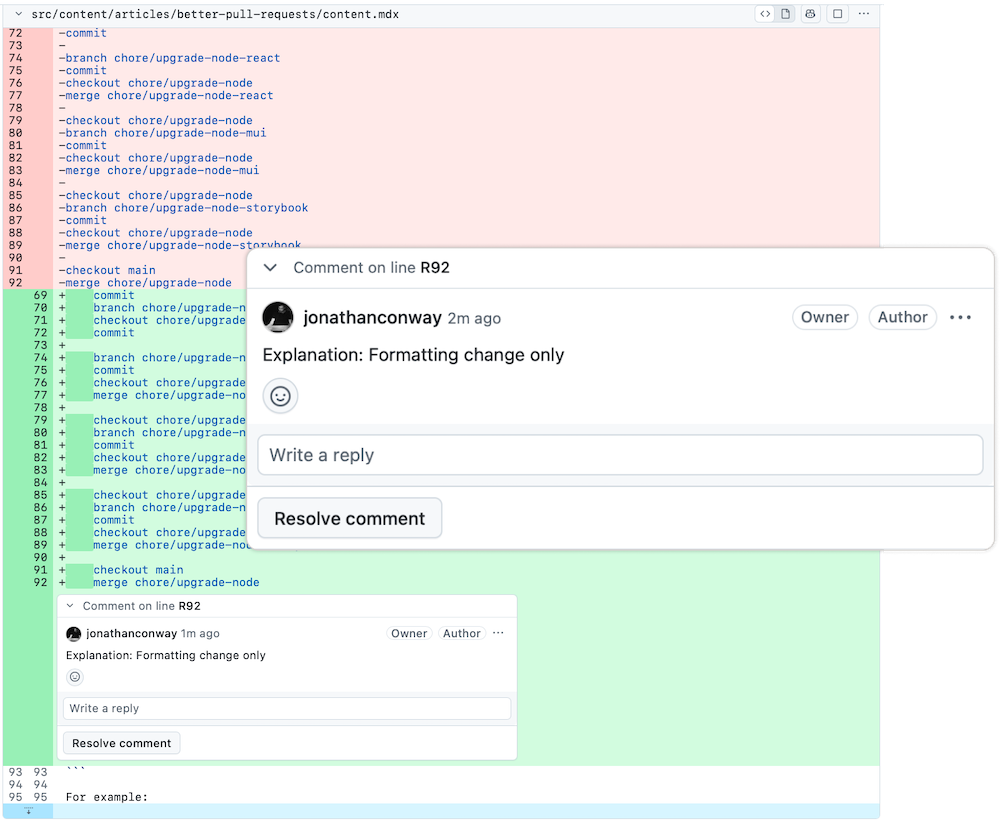Open jonathanconway profile link in inline comment
The height and width of the screenshot is (824, 1000).
(x=131, y=633)
